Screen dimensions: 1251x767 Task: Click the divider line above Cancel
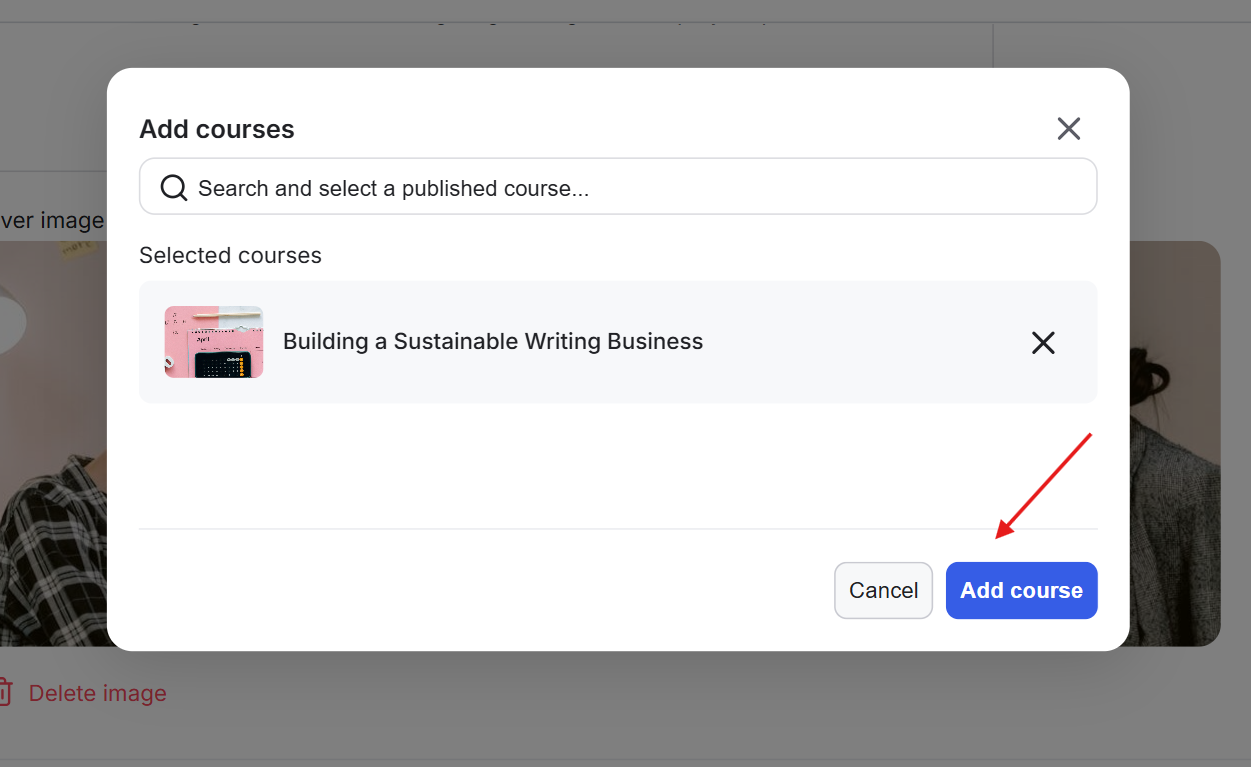click(618, 529)
